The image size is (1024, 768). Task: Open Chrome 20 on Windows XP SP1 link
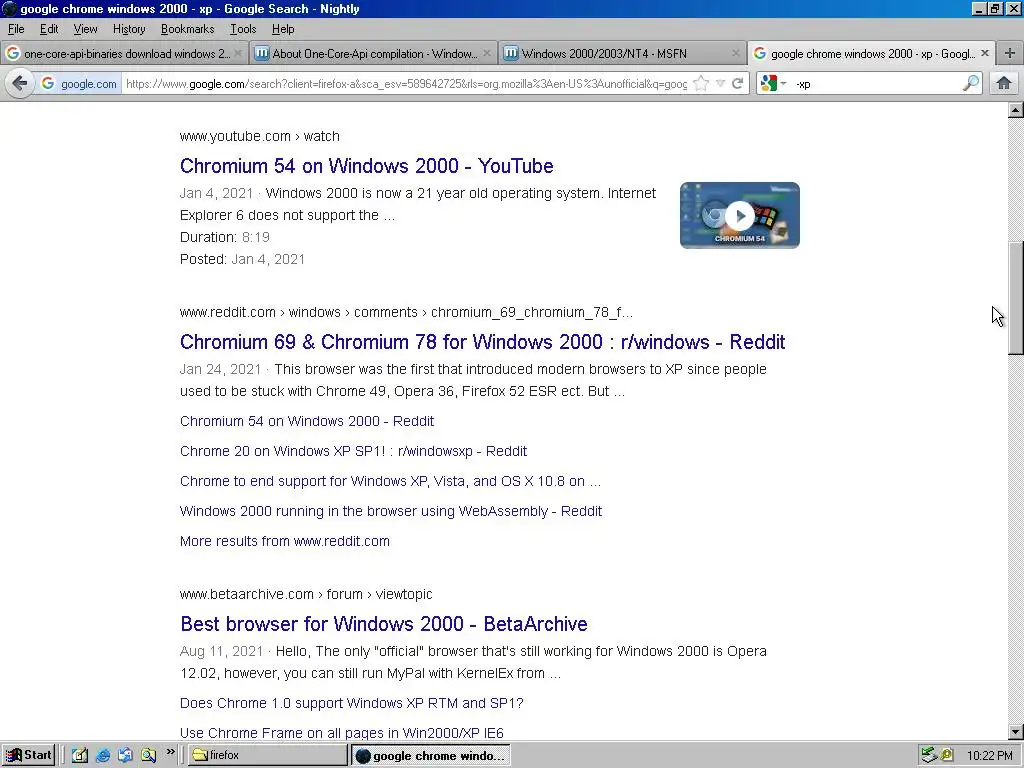click(x=353, y=451)
